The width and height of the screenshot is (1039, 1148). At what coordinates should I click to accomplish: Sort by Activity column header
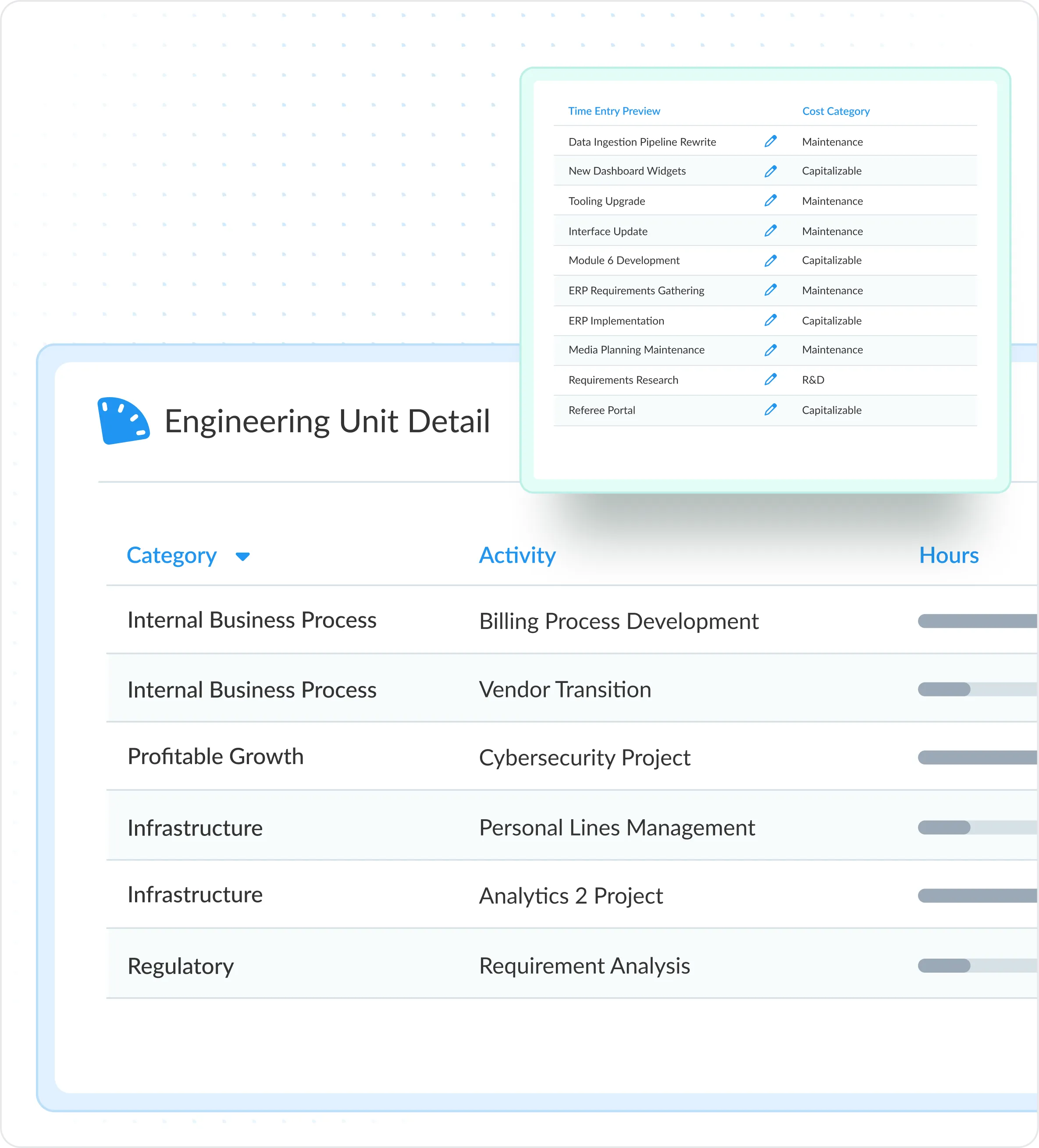tap(517, 555)
